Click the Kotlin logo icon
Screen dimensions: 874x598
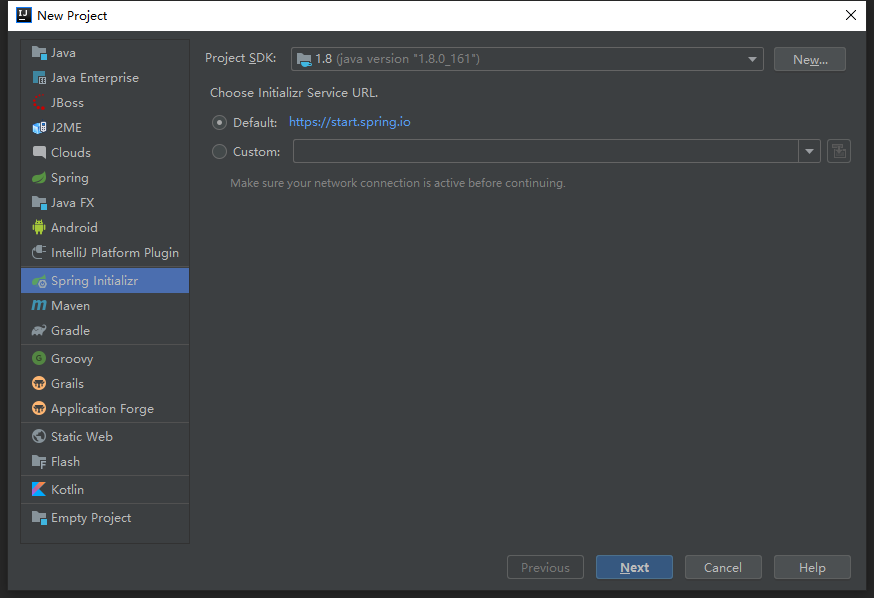39,489
